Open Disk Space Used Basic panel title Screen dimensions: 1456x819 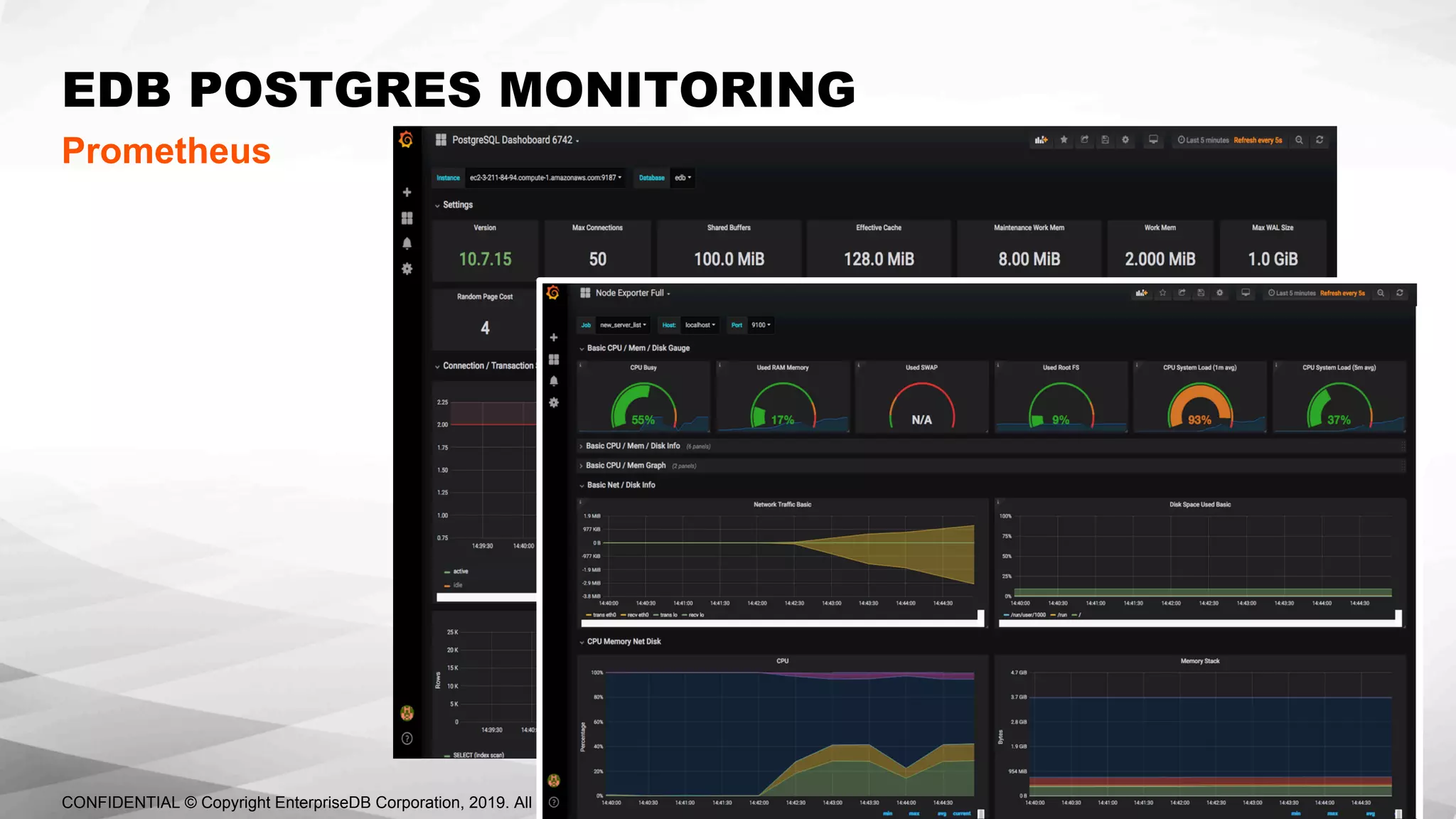tap(1200, 504)
